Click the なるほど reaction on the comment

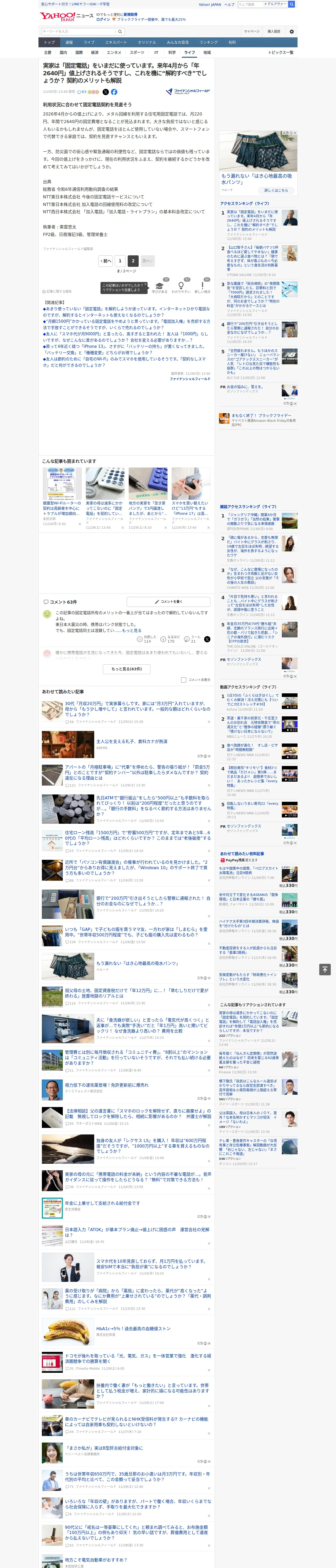[170, 639]
